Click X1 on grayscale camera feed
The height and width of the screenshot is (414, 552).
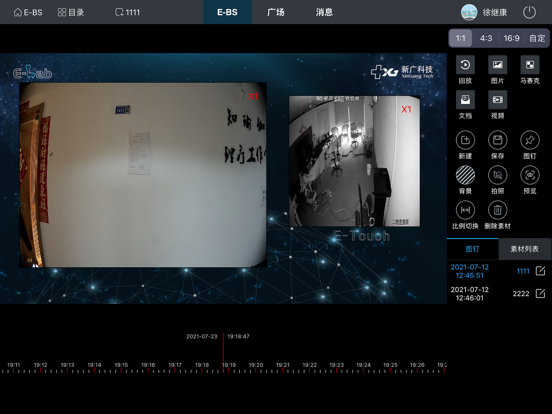pyautogui.click(x=406, y=109)
